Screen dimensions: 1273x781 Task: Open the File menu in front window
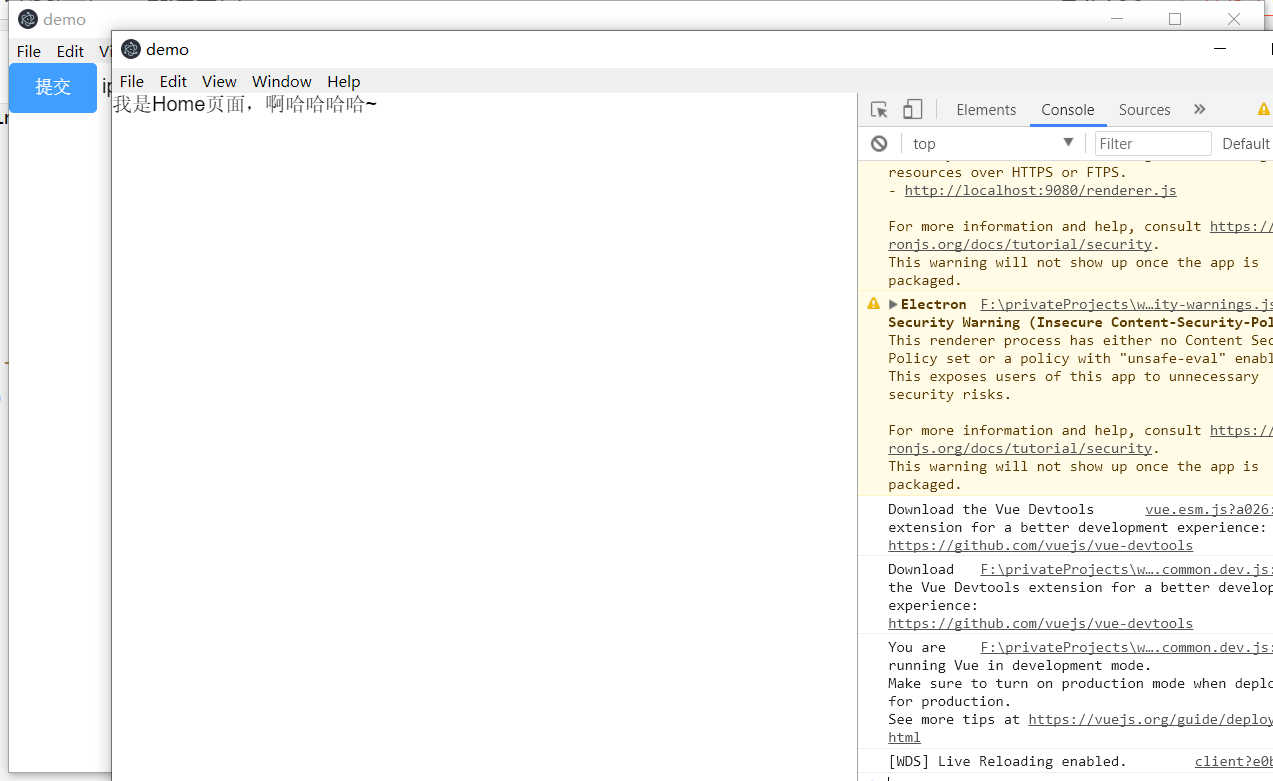[x=132, y=82]
